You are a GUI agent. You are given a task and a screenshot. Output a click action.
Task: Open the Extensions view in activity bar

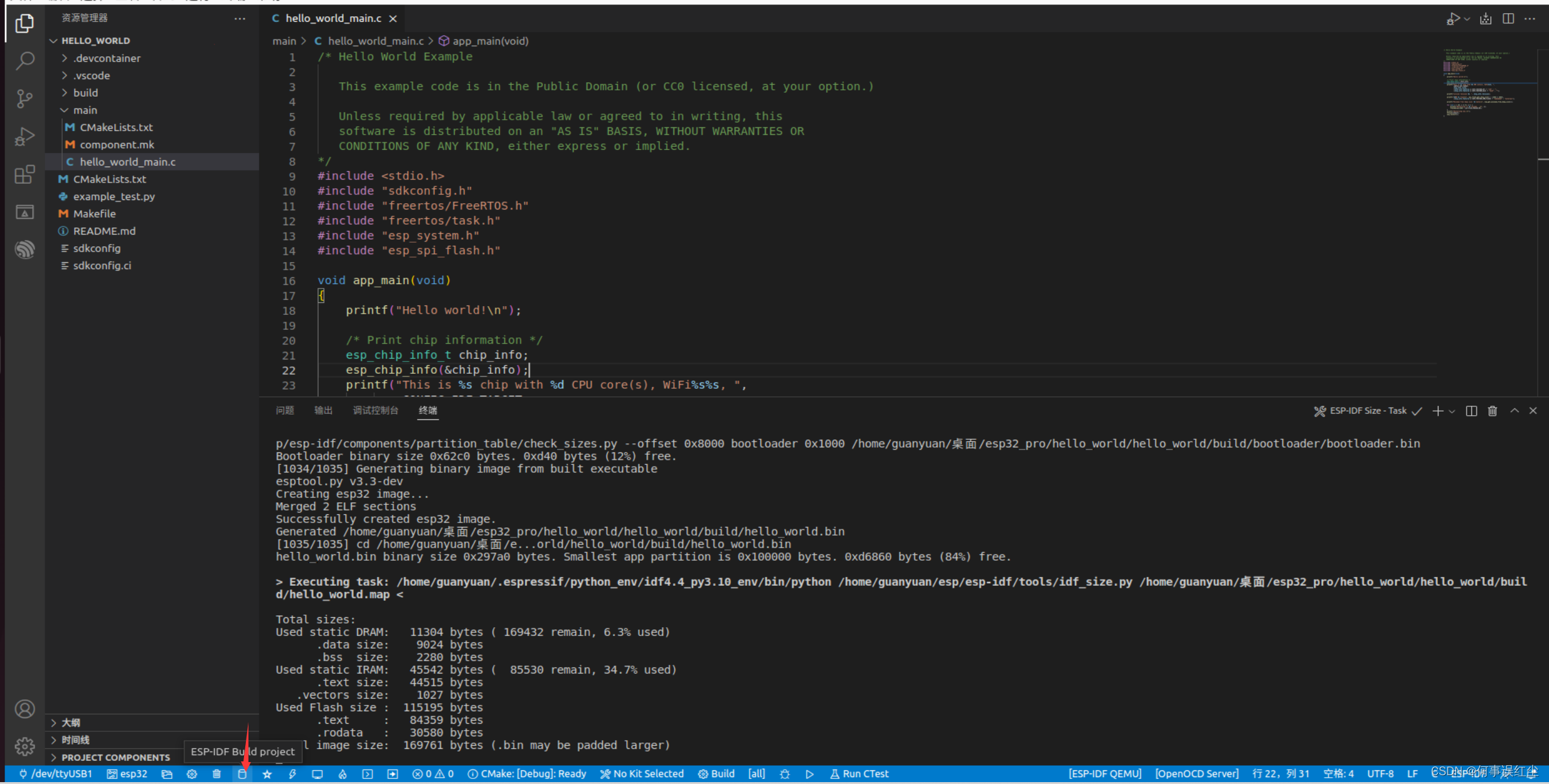pyautogui.click(x=24, y=174)
